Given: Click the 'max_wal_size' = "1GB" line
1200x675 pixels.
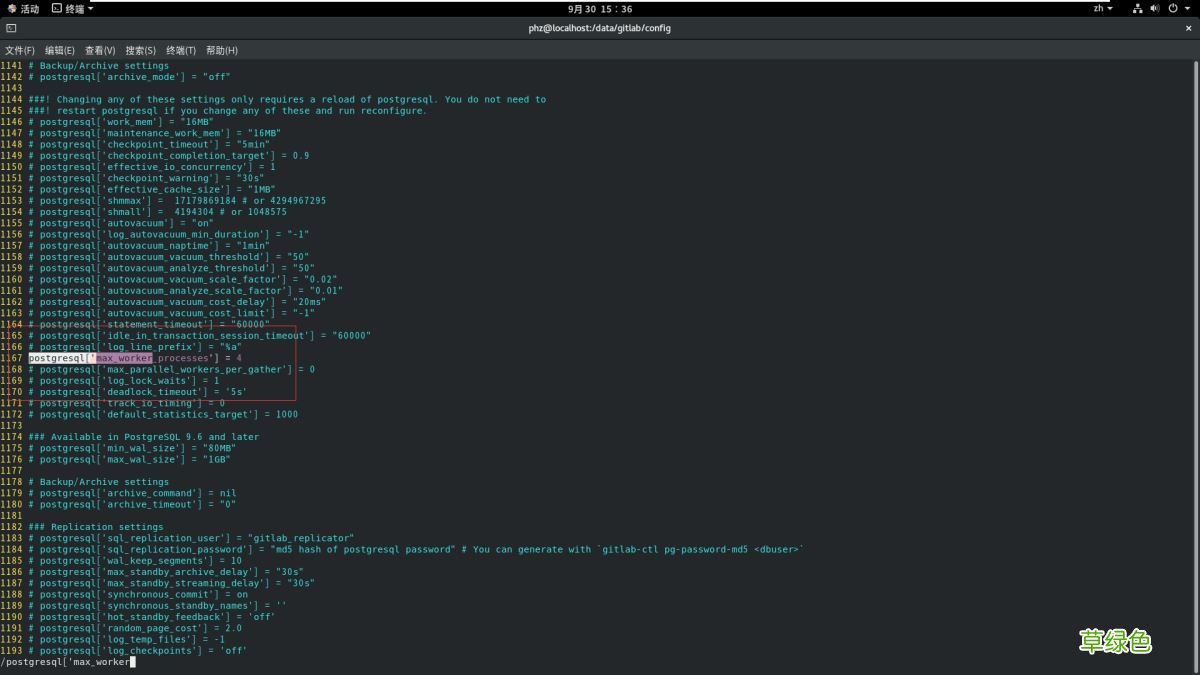Looking at the screenshot, I should pos(130,459).
